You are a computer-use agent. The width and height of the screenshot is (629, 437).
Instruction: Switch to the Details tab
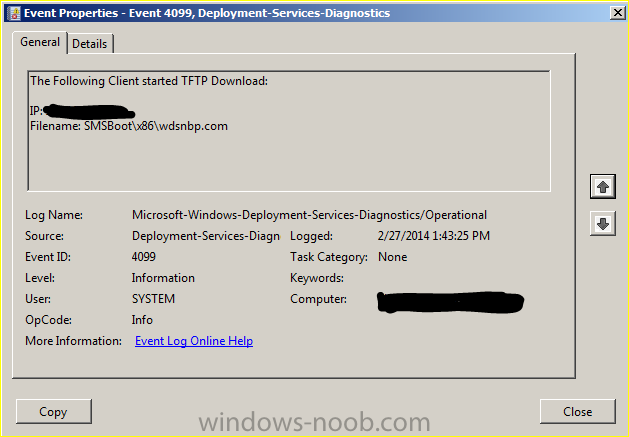tap(90, 44)
